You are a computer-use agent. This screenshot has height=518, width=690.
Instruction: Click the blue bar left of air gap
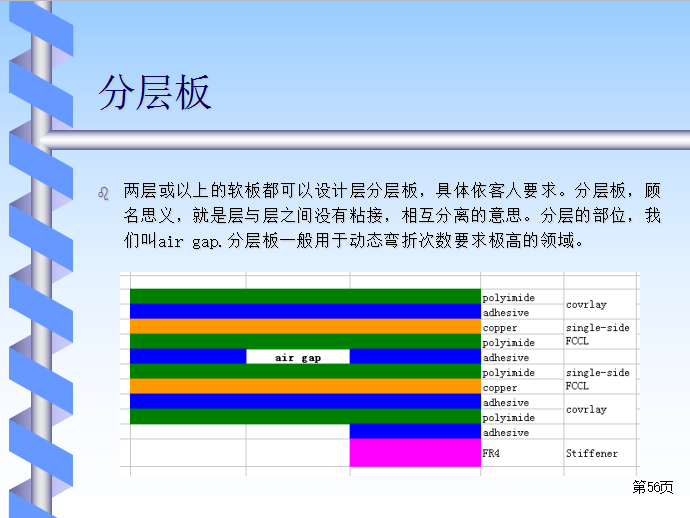[188, 357]
